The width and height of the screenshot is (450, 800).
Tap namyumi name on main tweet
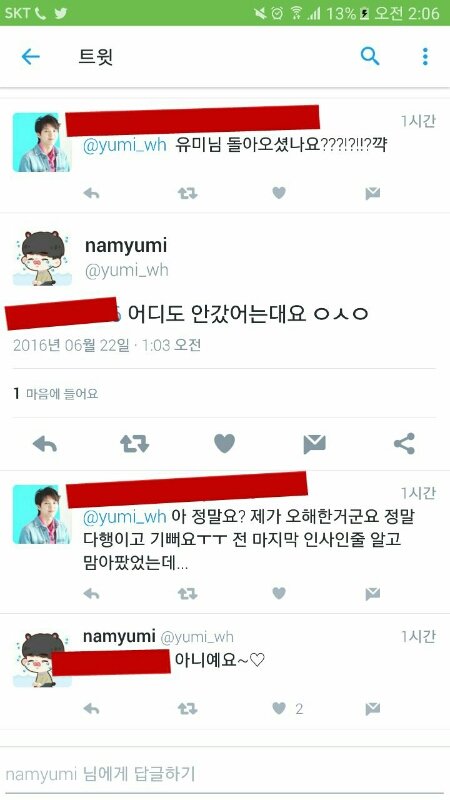pos(126,245)
